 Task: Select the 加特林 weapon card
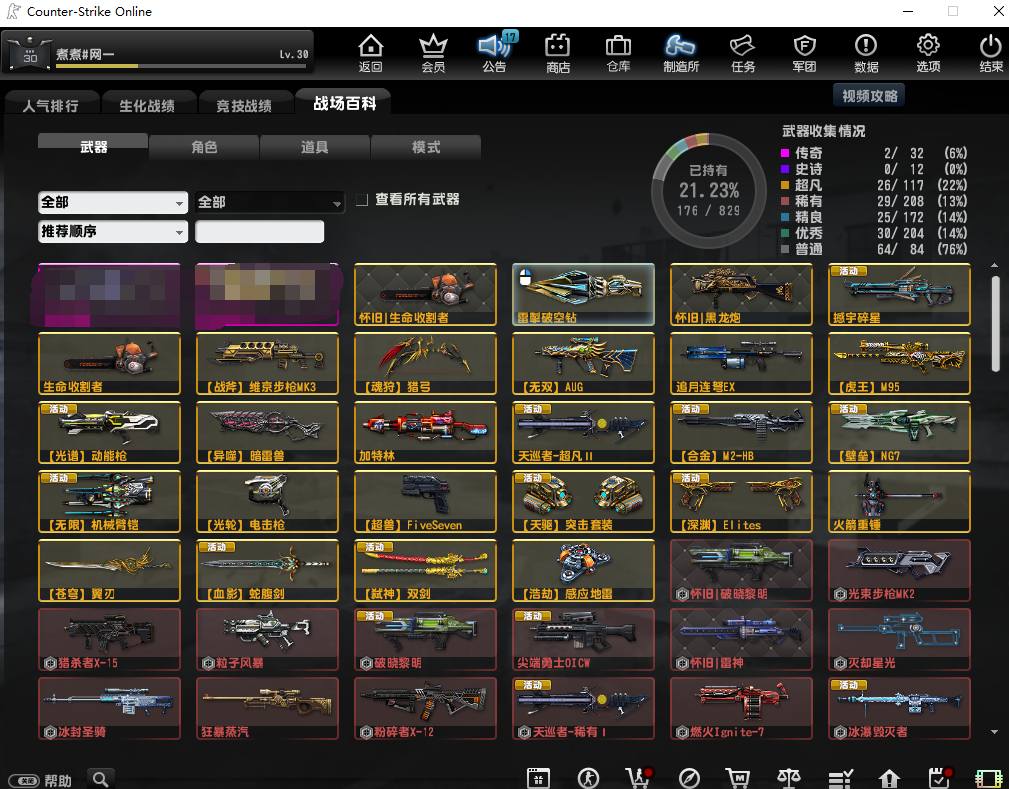425,432
